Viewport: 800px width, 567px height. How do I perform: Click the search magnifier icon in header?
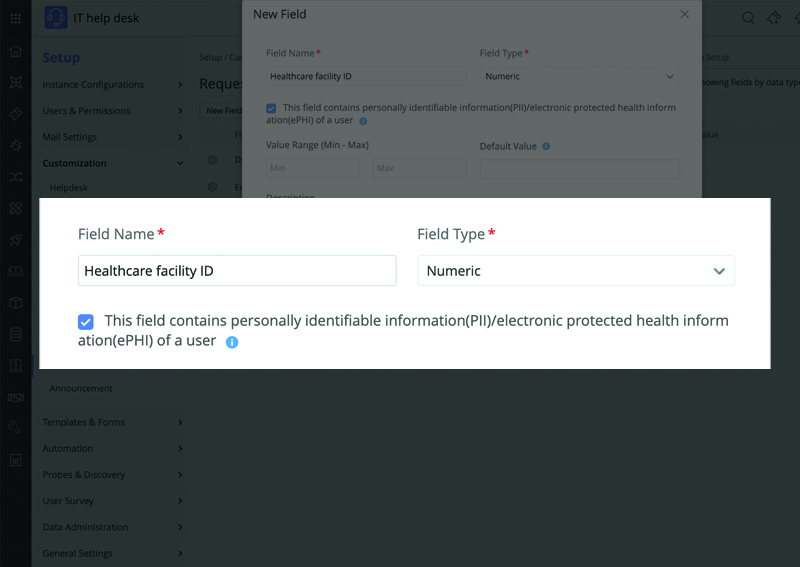pyautogui.click(x=748, y=18)
